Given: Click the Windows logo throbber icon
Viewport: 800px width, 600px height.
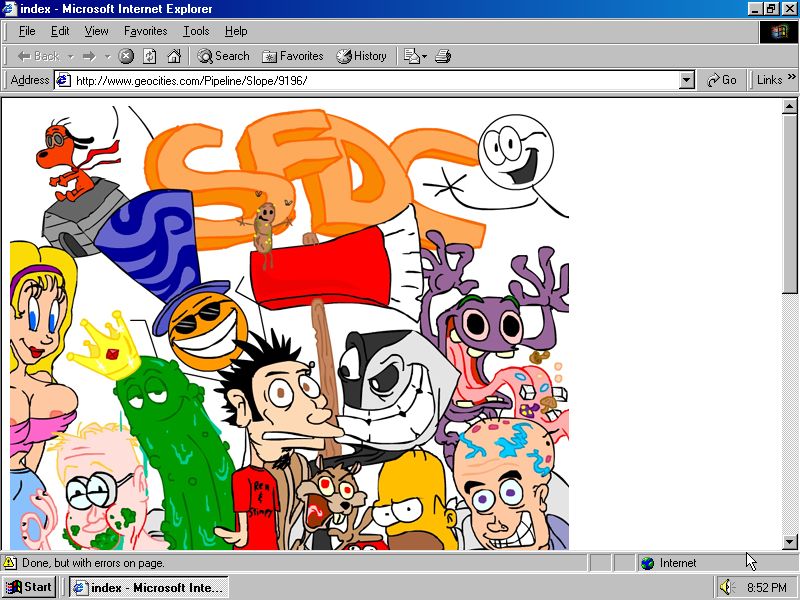Looking at the screenshot, I should pyautogui.click(x=779, y=32).
